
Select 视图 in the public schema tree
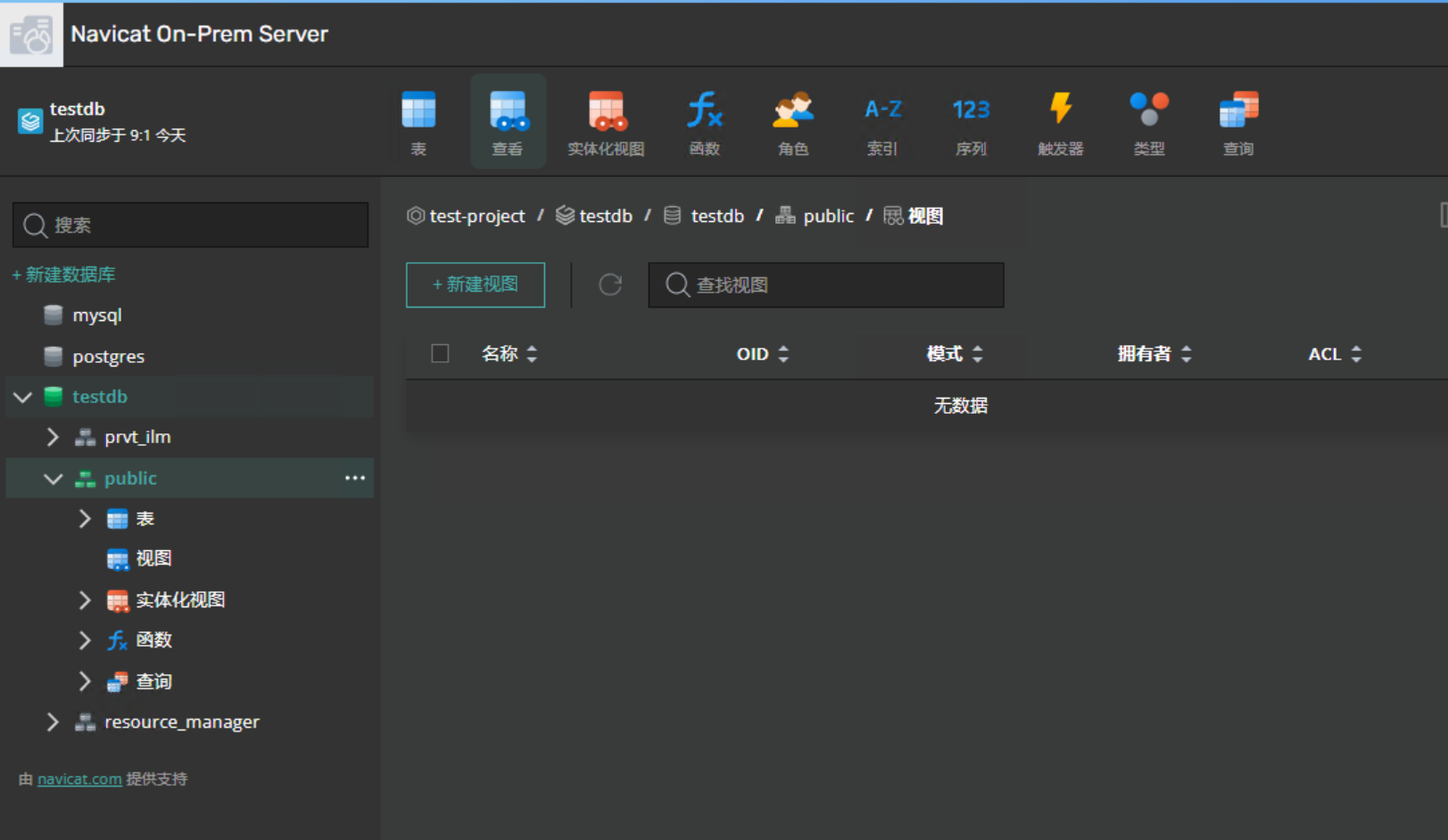153,559
